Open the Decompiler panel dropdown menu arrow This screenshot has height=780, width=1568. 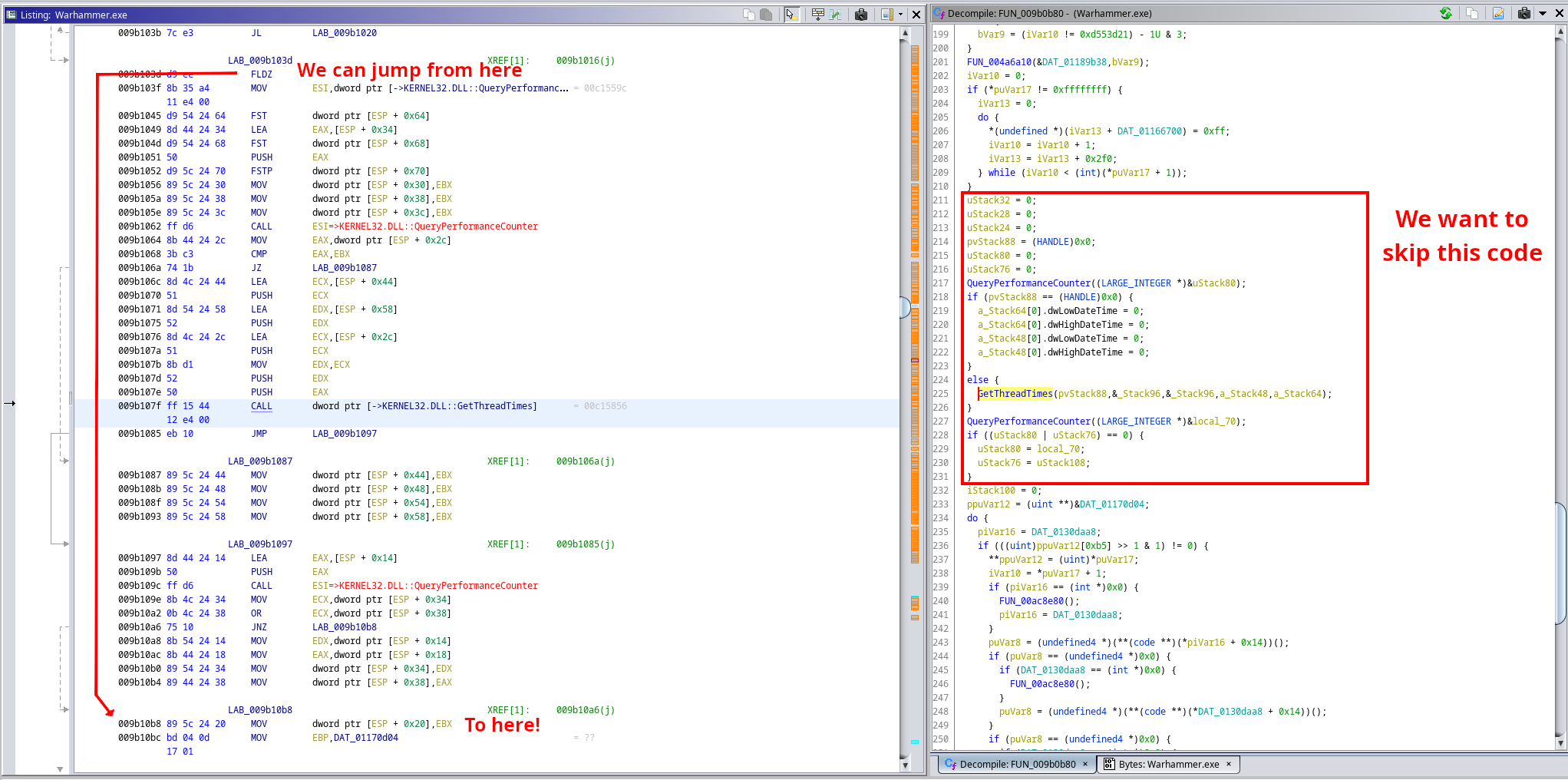coord(1544,13)
